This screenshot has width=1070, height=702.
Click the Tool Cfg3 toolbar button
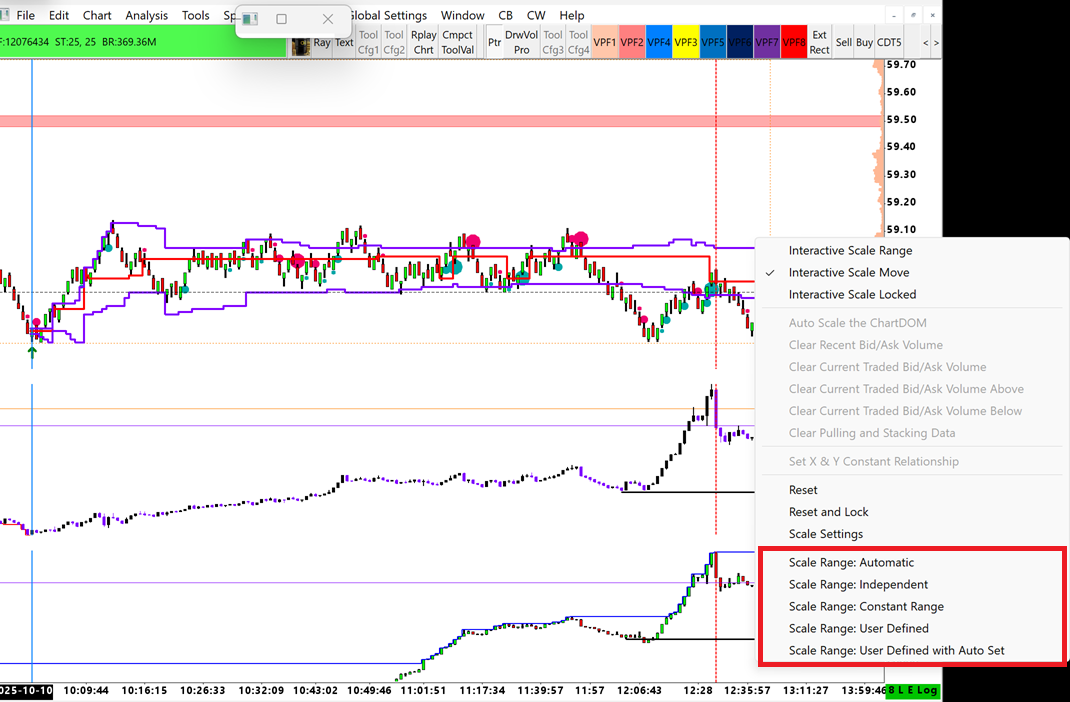click(x=553, y=42)
